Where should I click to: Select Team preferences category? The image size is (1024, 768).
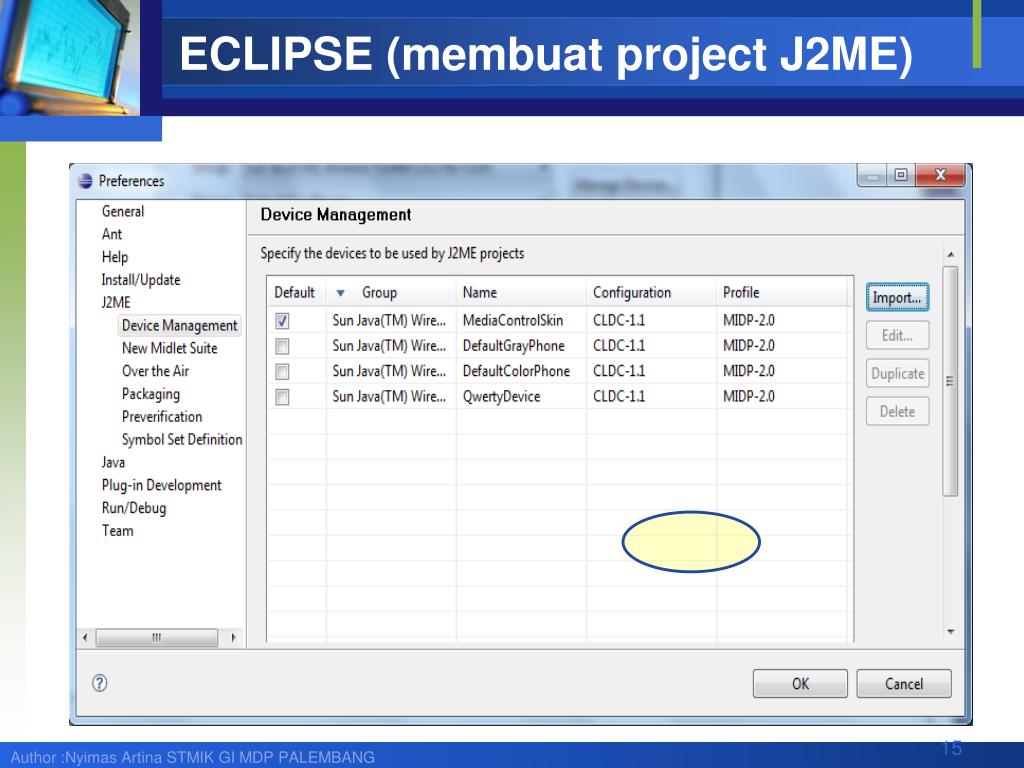coord(118,531)
